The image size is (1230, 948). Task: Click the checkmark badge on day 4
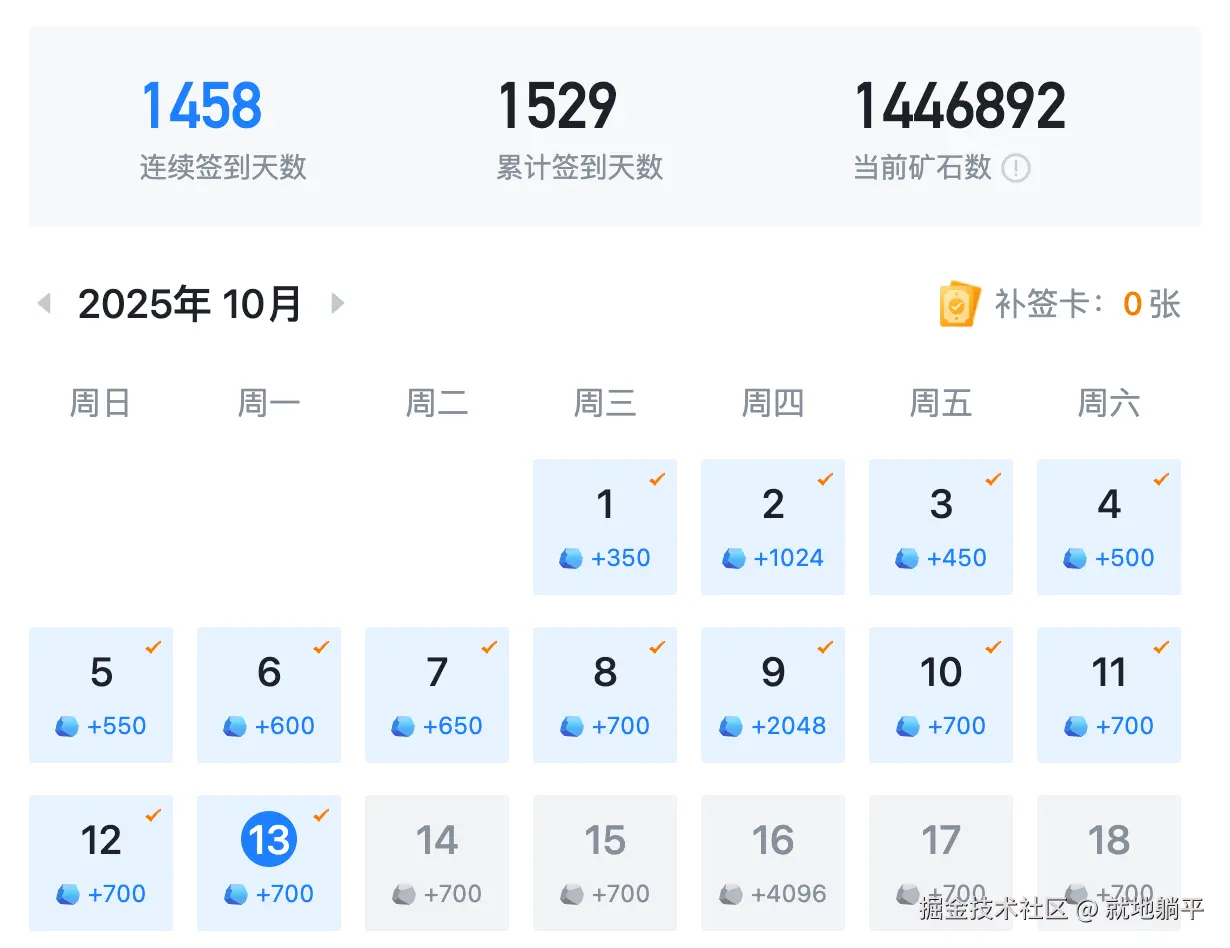[x=1160, y=480]
